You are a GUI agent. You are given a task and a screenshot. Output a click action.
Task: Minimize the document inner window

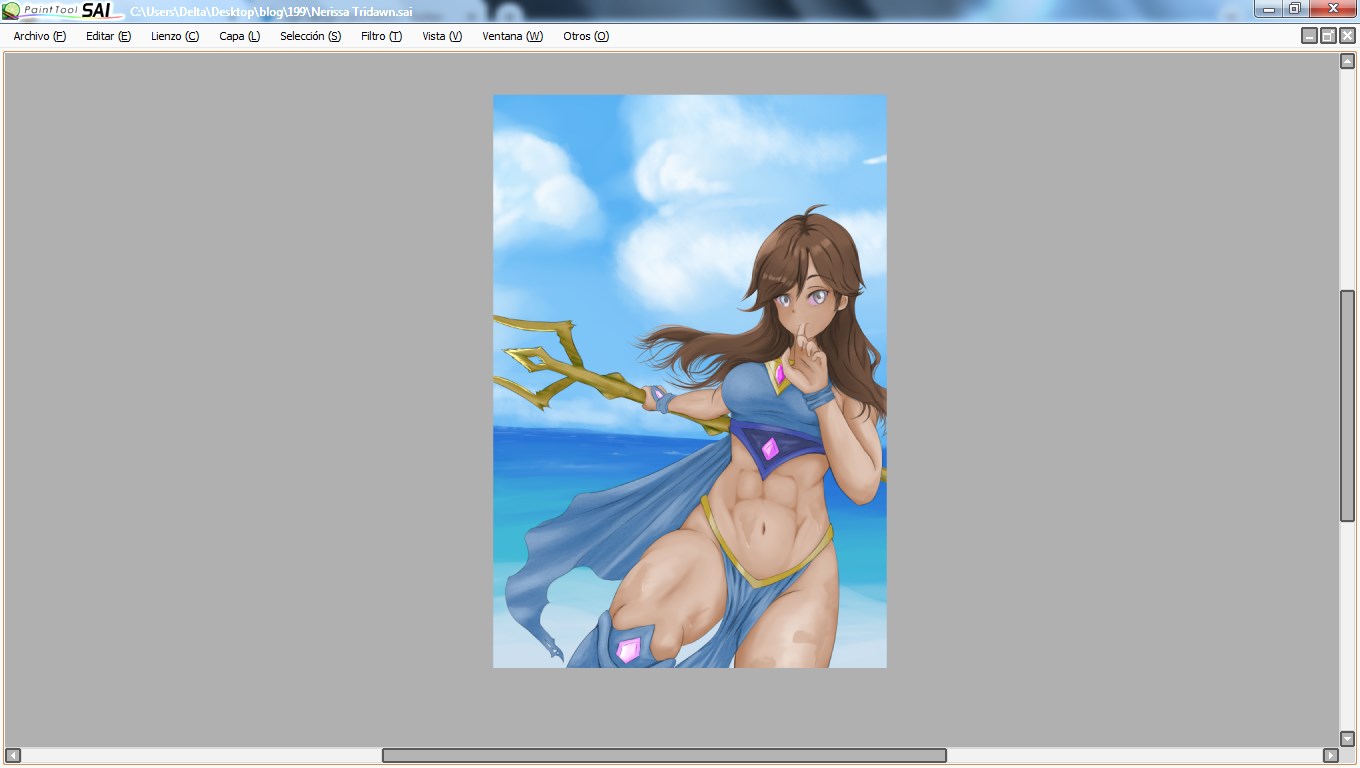(1309, 36)
